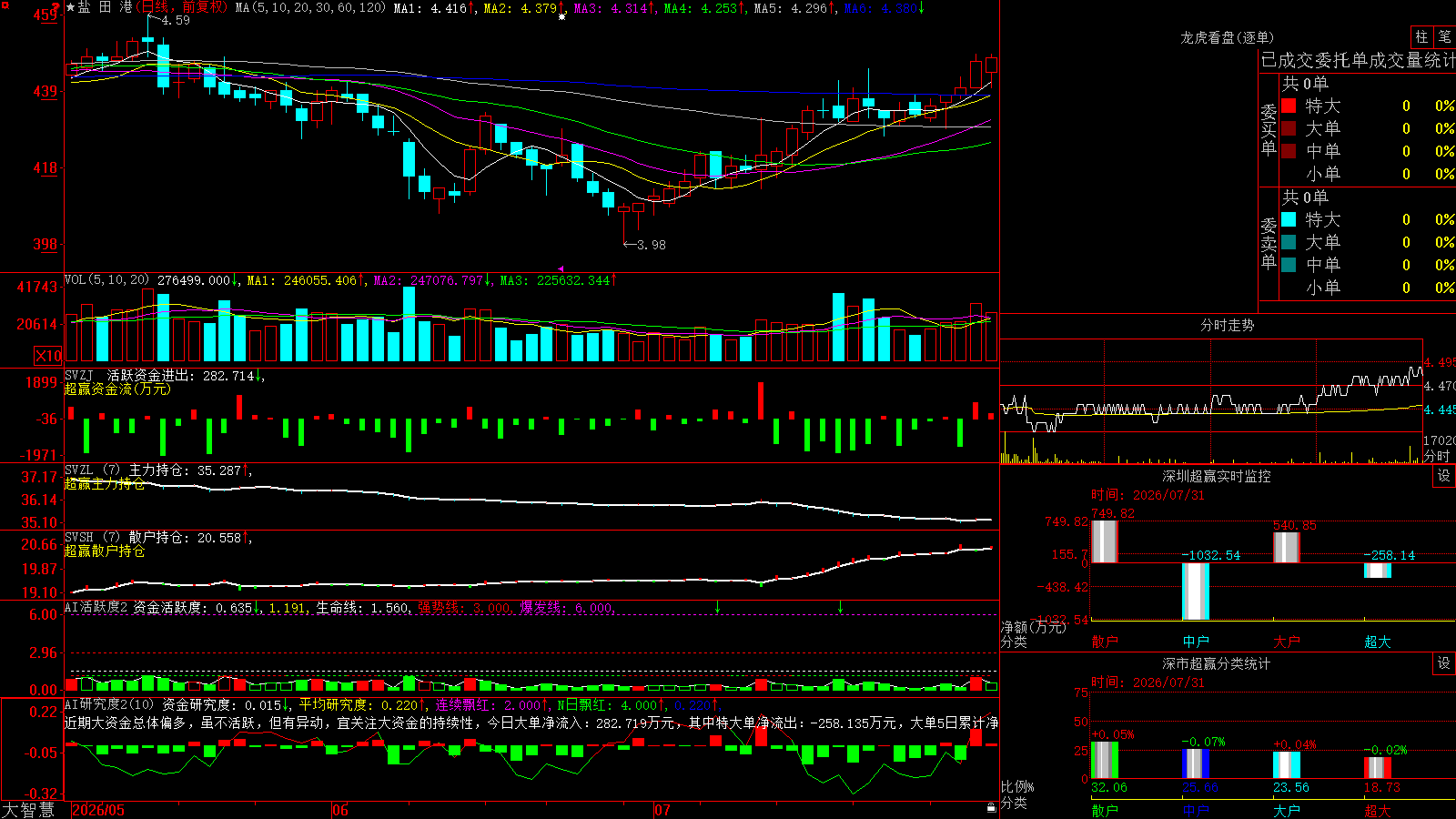This screenshot has height=819, width=1456.
Task: Click the 龙虎看盘(逐单) panel title
Action: point(1227,37)
